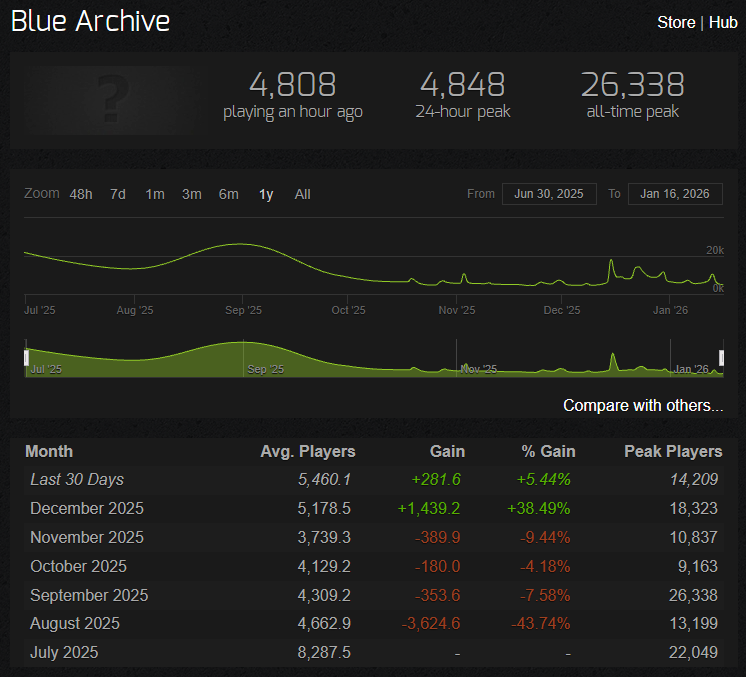Viewport: 746px width, 677px height.
Task: Open the Hub link
Action: tap(723, 22)
